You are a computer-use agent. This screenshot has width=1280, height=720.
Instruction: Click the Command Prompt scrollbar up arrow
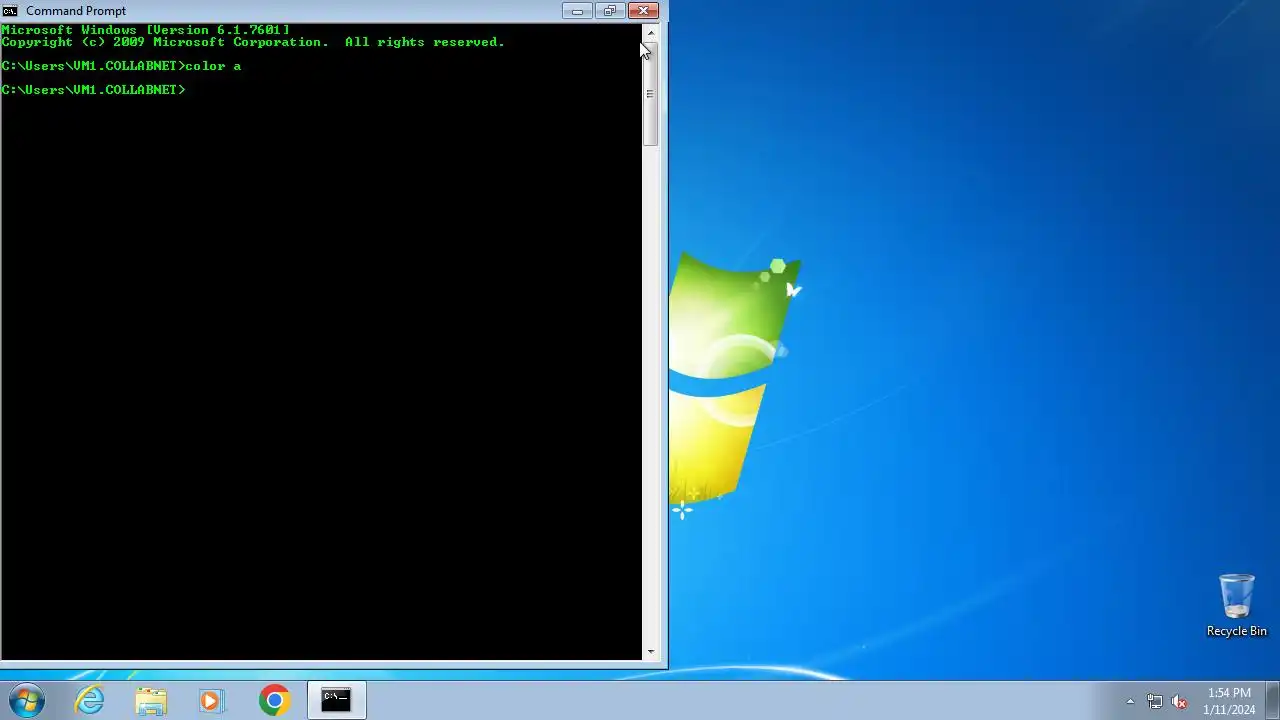(650, 33)
